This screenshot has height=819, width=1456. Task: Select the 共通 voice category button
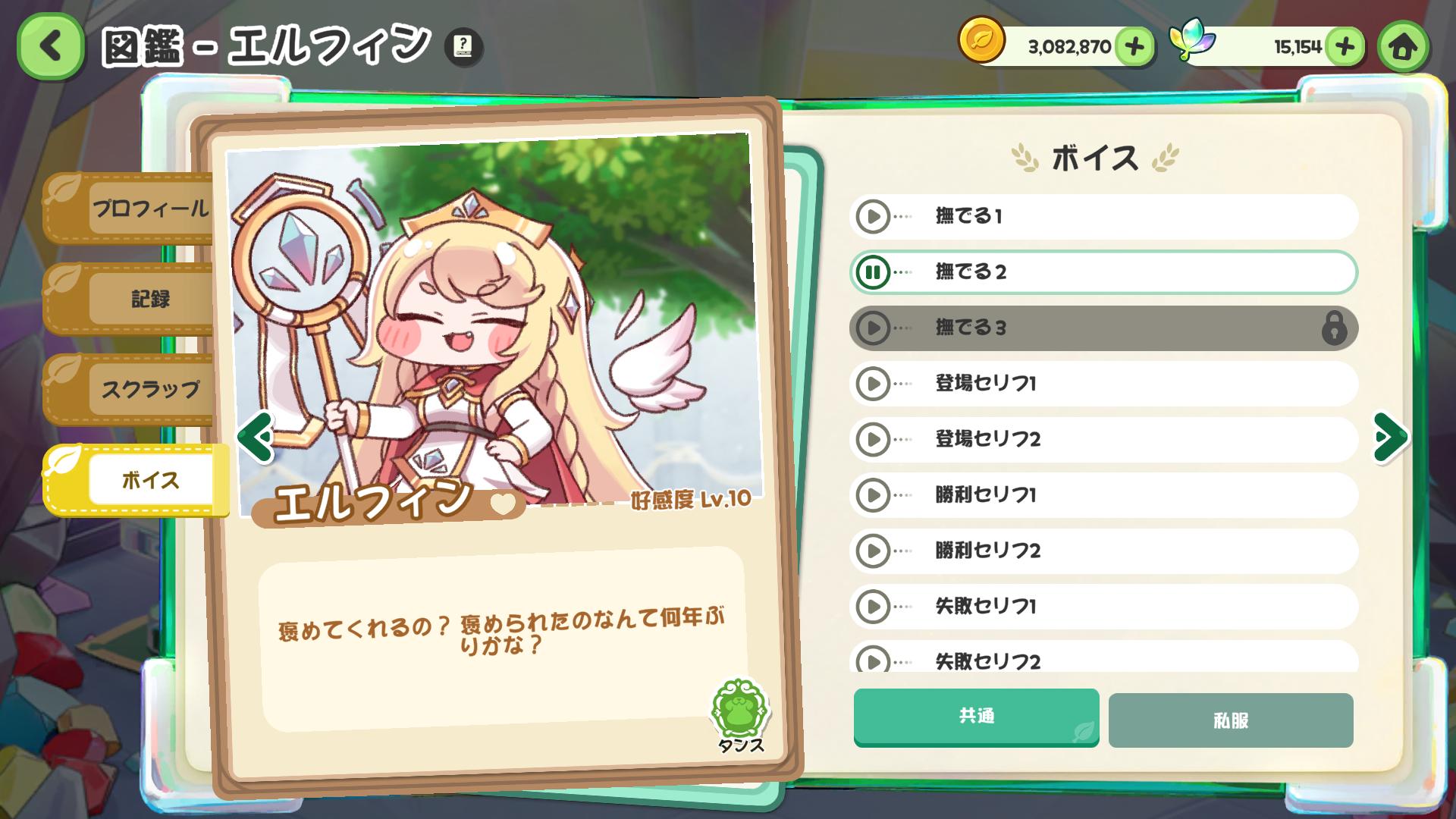(x=976, y=717)
